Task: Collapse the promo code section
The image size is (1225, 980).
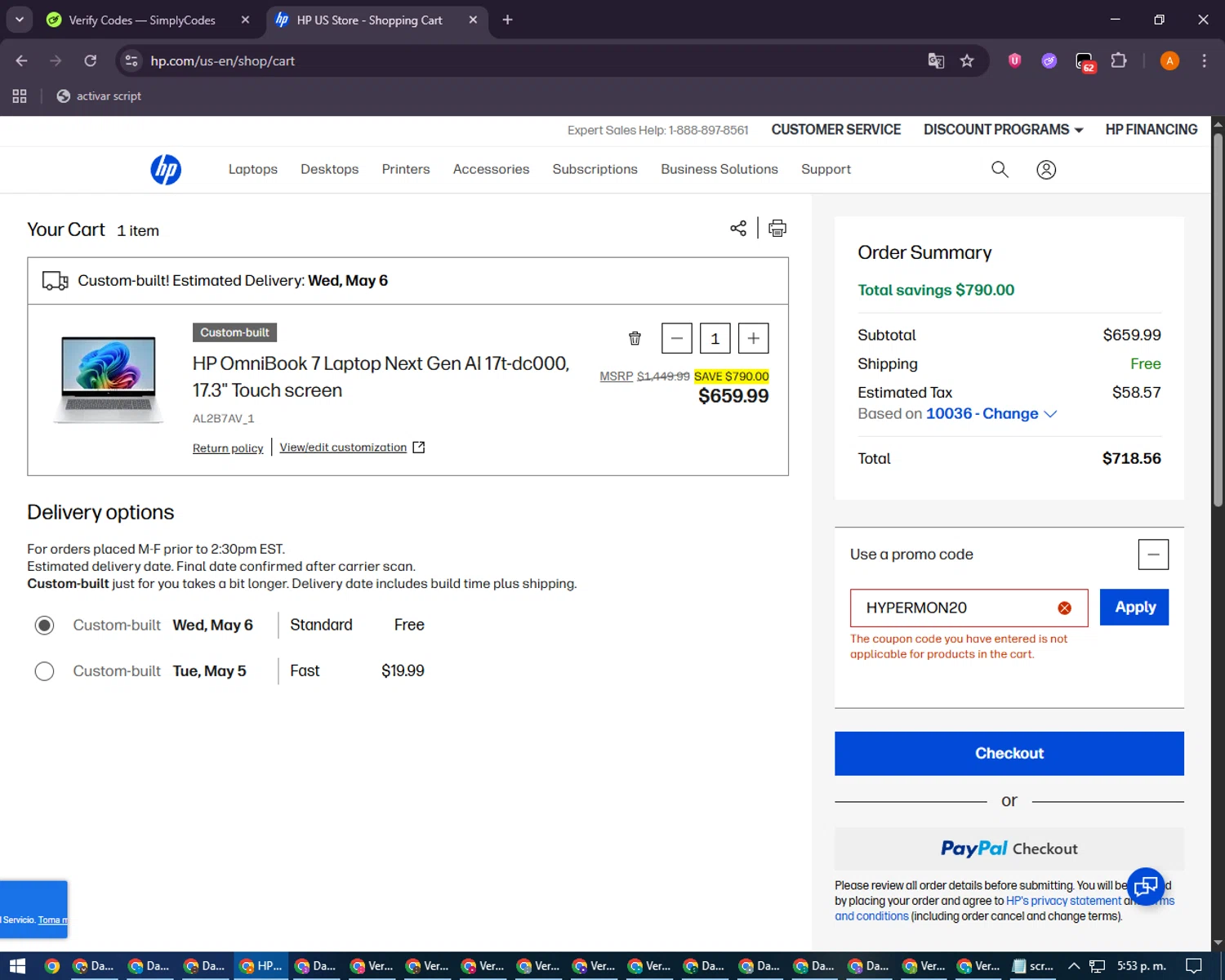Action: click(1153, 555)
